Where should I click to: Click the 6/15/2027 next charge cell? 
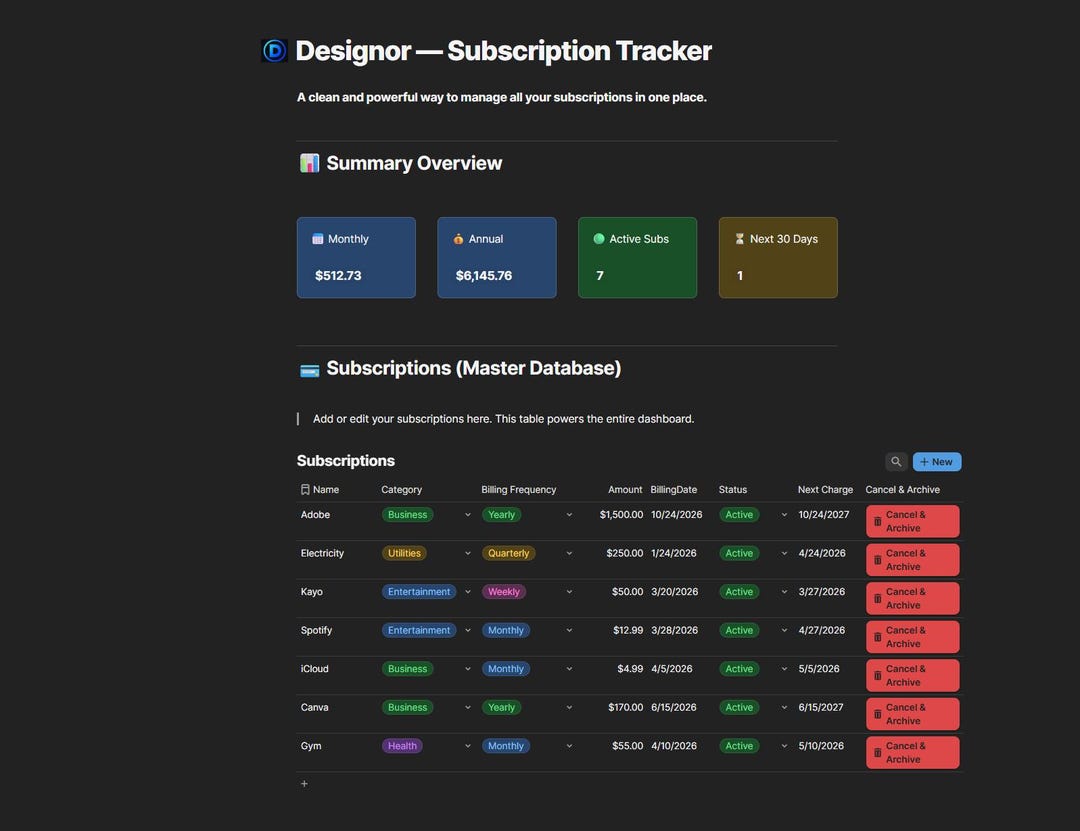point(821,708)
